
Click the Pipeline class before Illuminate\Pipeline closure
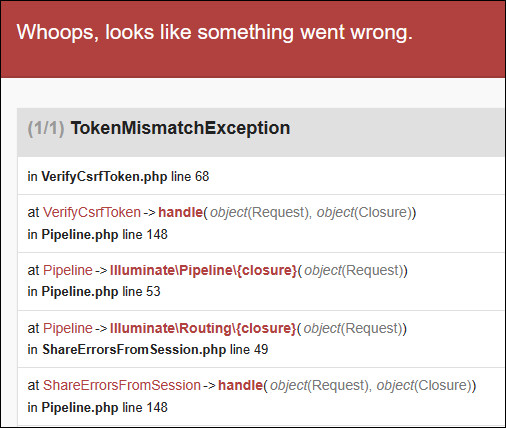[68, 270]
